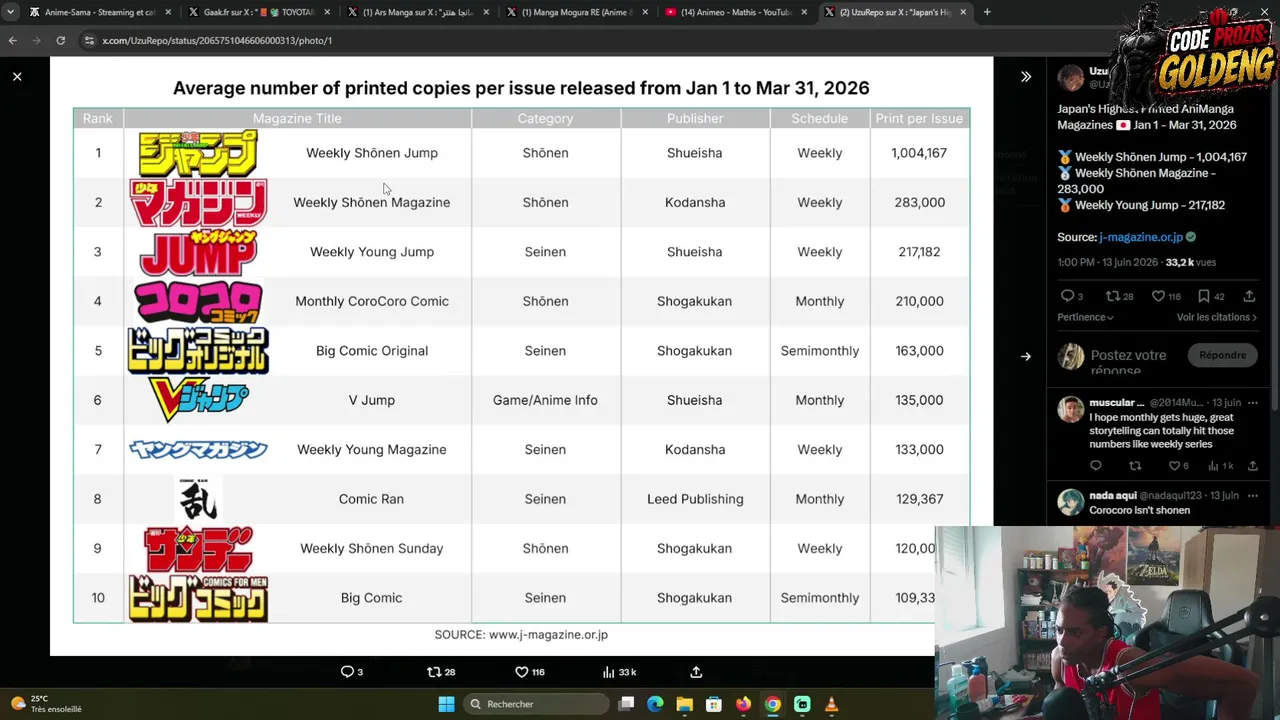Click the site information icon in address bar

pyautogui.click(x=89, y=40)
